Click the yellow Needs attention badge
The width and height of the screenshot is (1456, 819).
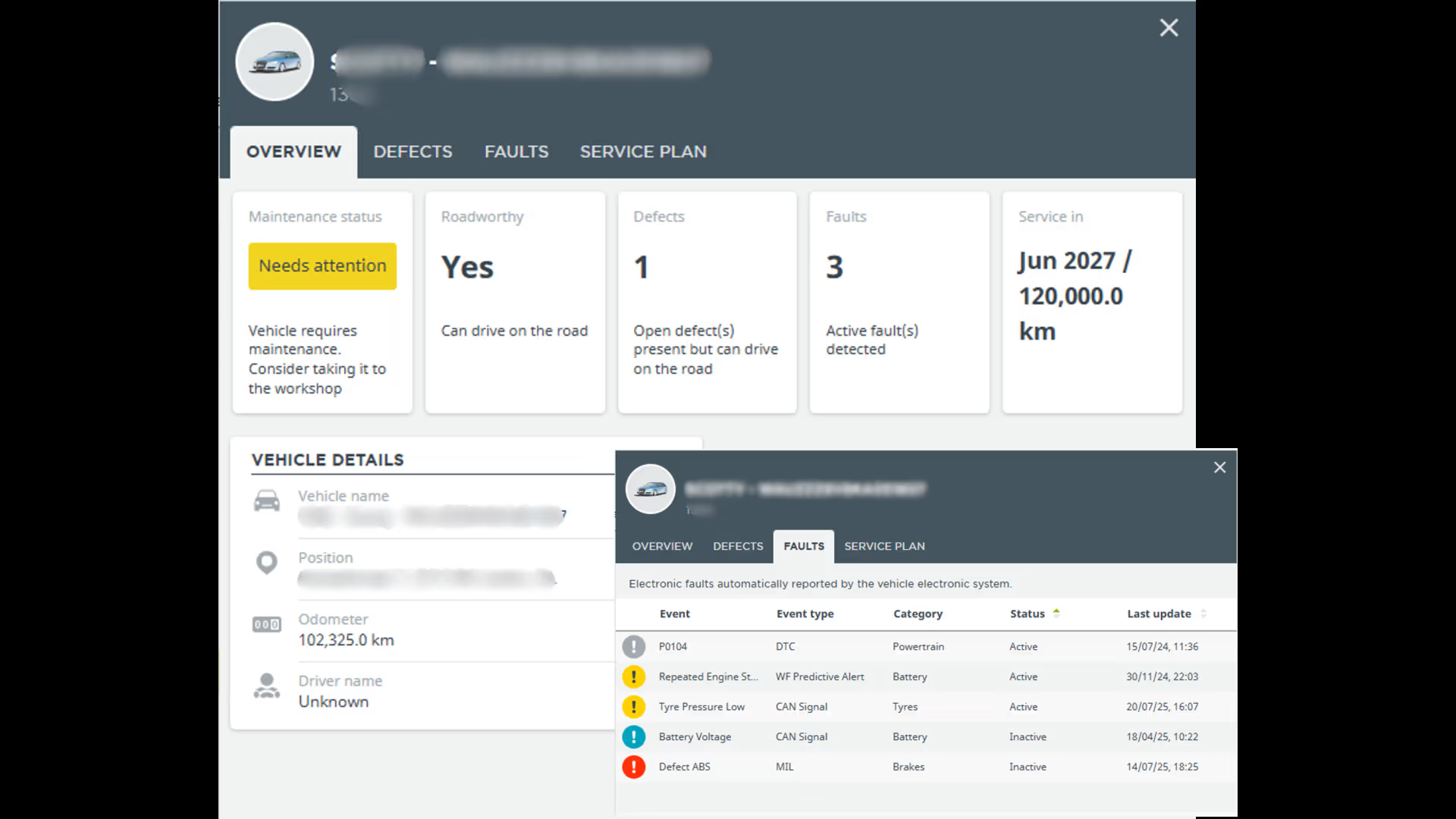coord(322,266)
